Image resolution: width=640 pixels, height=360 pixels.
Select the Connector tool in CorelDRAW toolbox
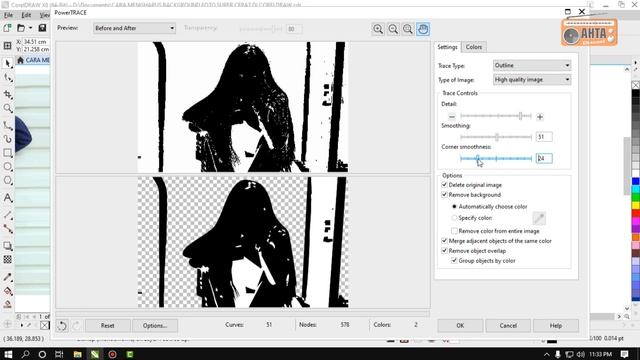8,229
